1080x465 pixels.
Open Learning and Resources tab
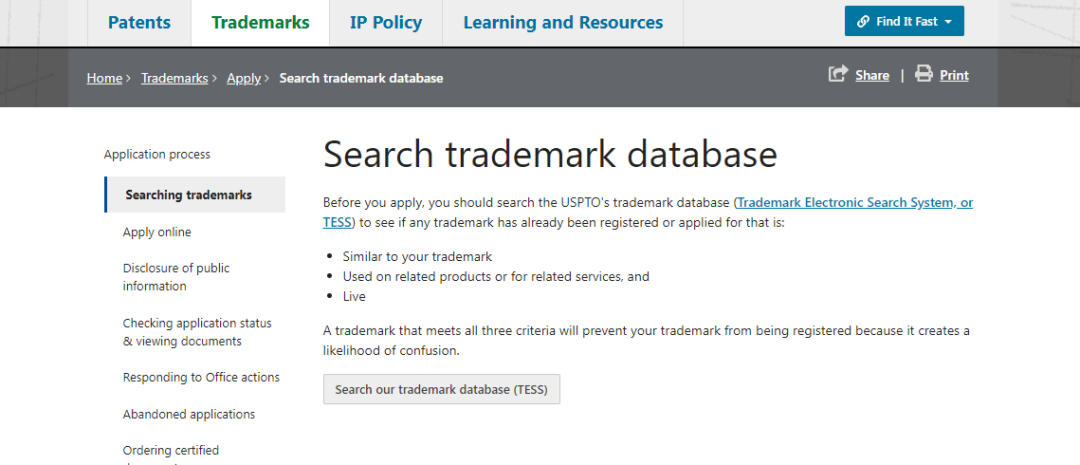562,22
